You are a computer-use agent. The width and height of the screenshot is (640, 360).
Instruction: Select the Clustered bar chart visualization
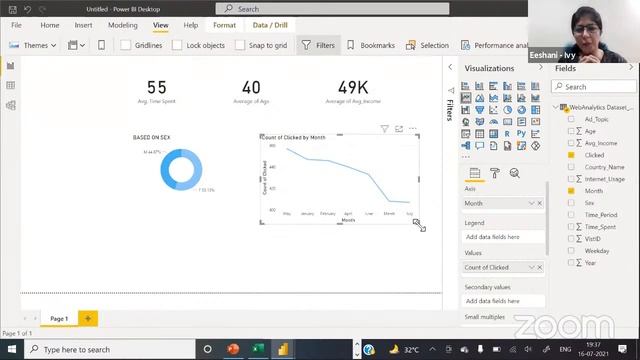tap(493, 86)
